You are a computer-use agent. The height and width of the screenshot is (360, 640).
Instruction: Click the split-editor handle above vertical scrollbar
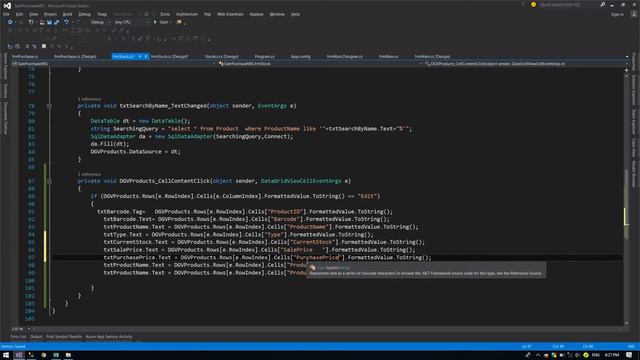point(627,70)
